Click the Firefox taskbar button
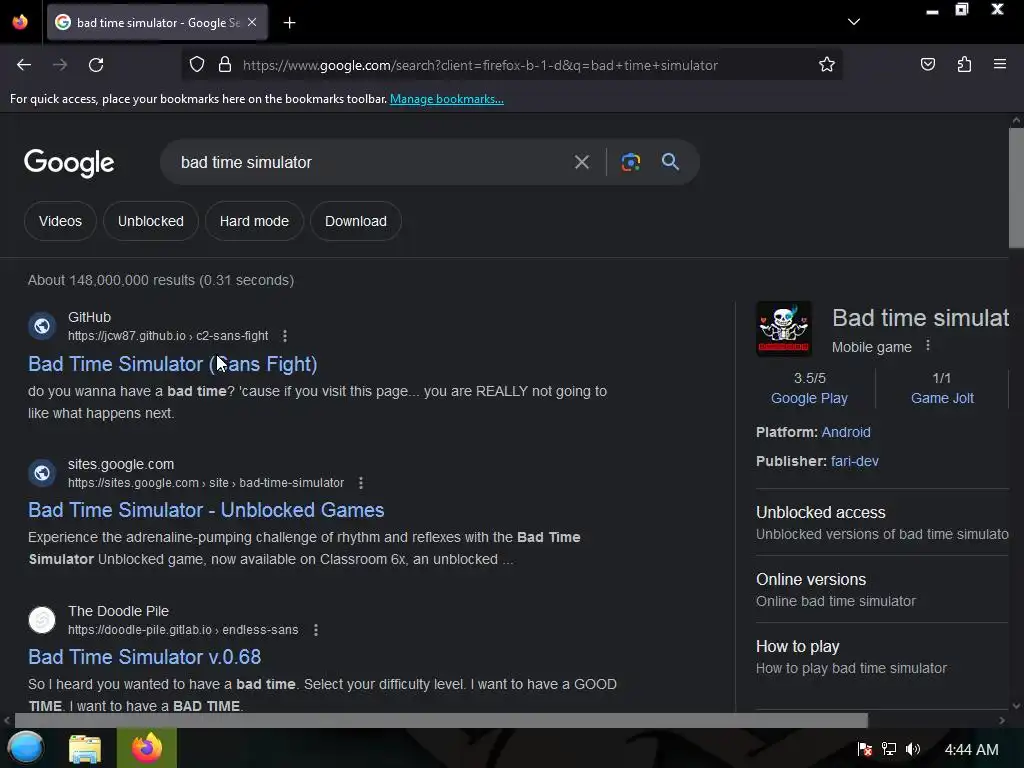This screenshot has height=768, width=1024. point(147,748)
